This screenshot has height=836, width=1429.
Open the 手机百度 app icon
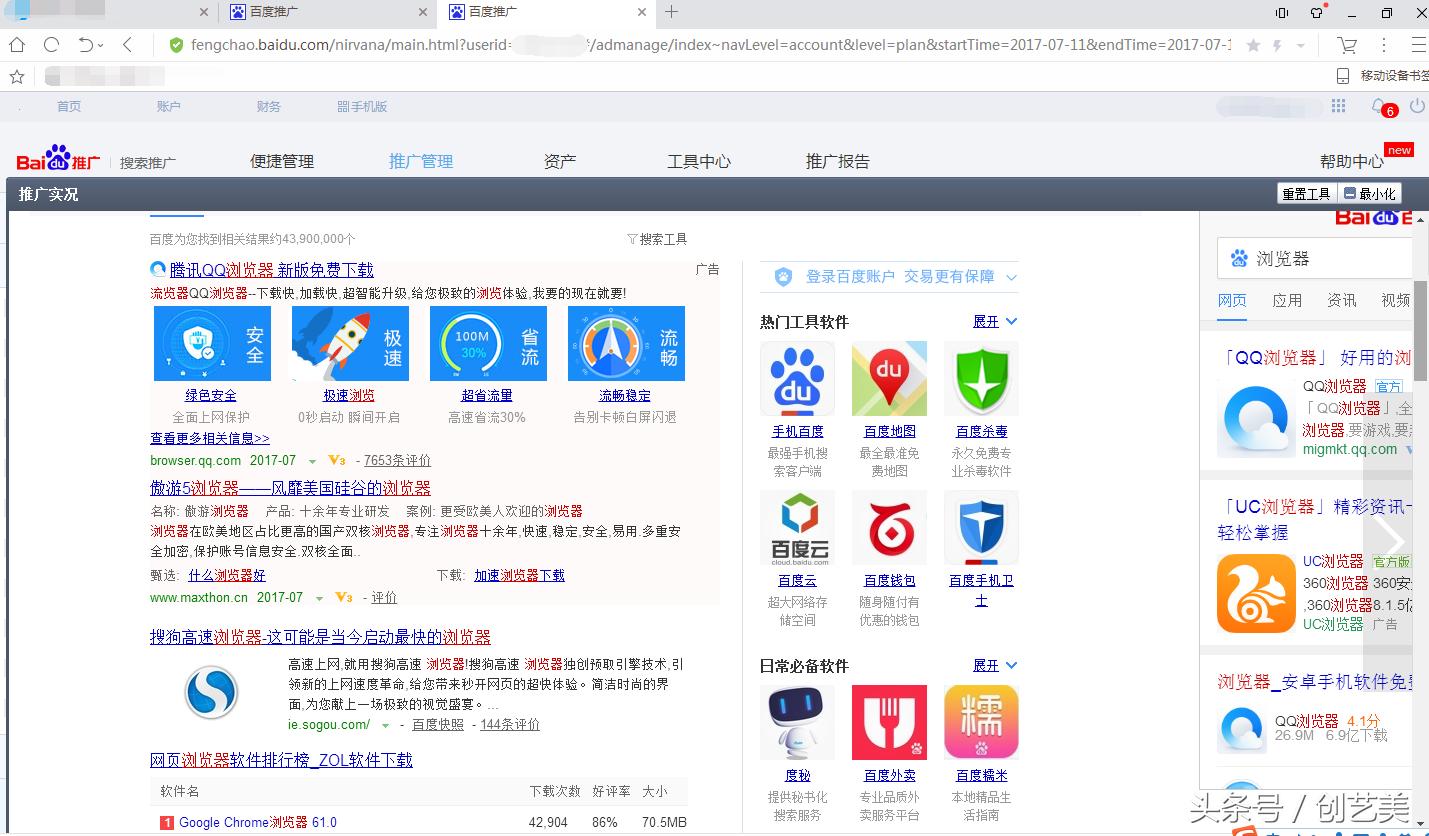tap(797, 379)
